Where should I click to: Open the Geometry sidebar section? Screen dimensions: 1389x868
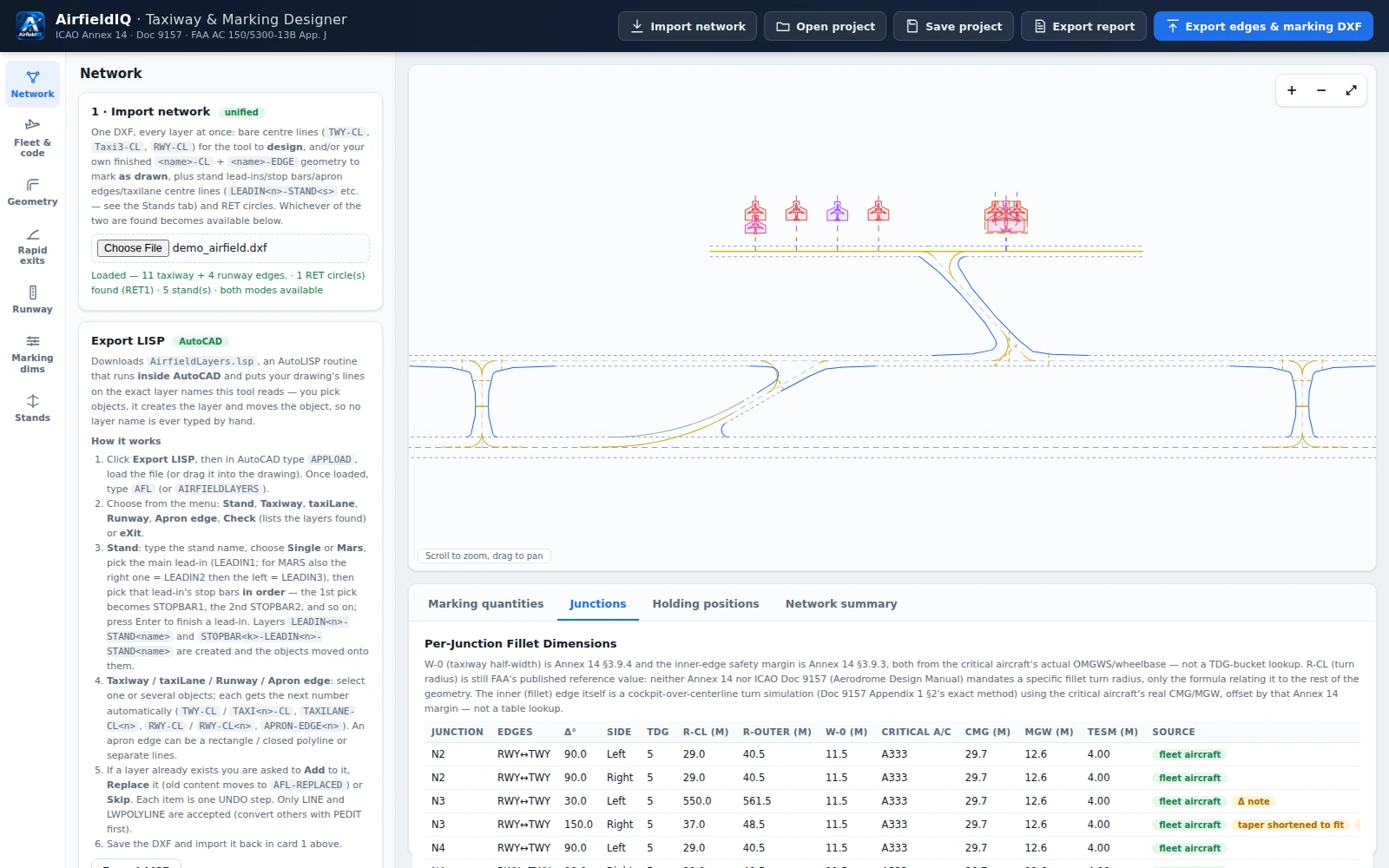coord(32,192)
